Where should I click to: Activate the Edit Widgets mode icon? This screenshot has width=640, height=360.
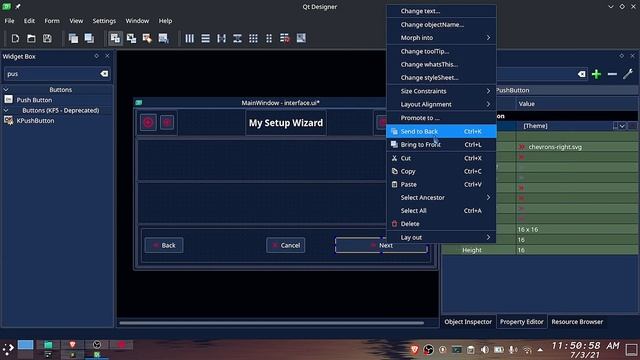[x=115, y=38]
